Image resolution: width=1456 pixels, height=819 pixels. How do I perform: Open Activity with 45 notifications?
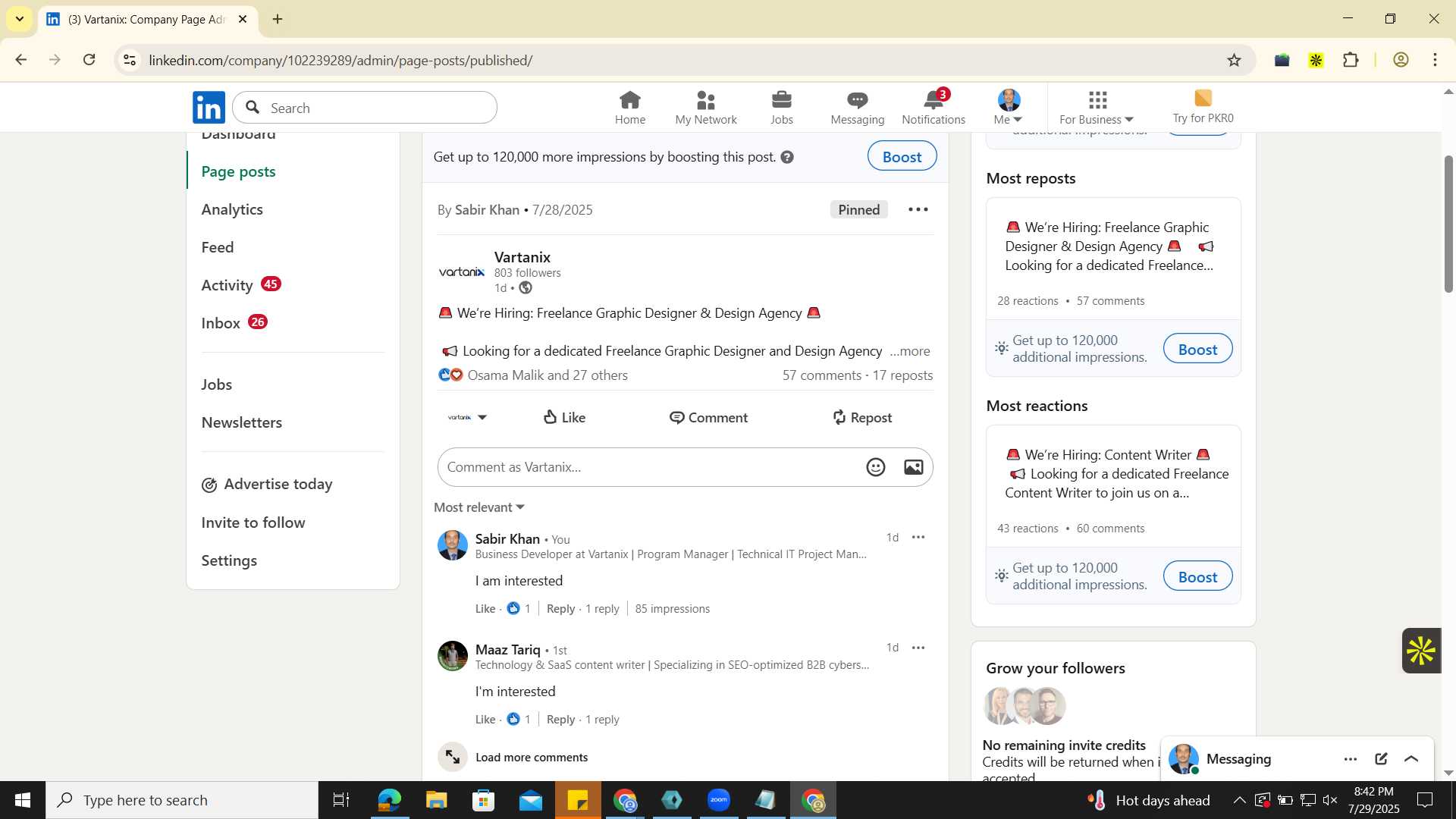pos(241,285)
